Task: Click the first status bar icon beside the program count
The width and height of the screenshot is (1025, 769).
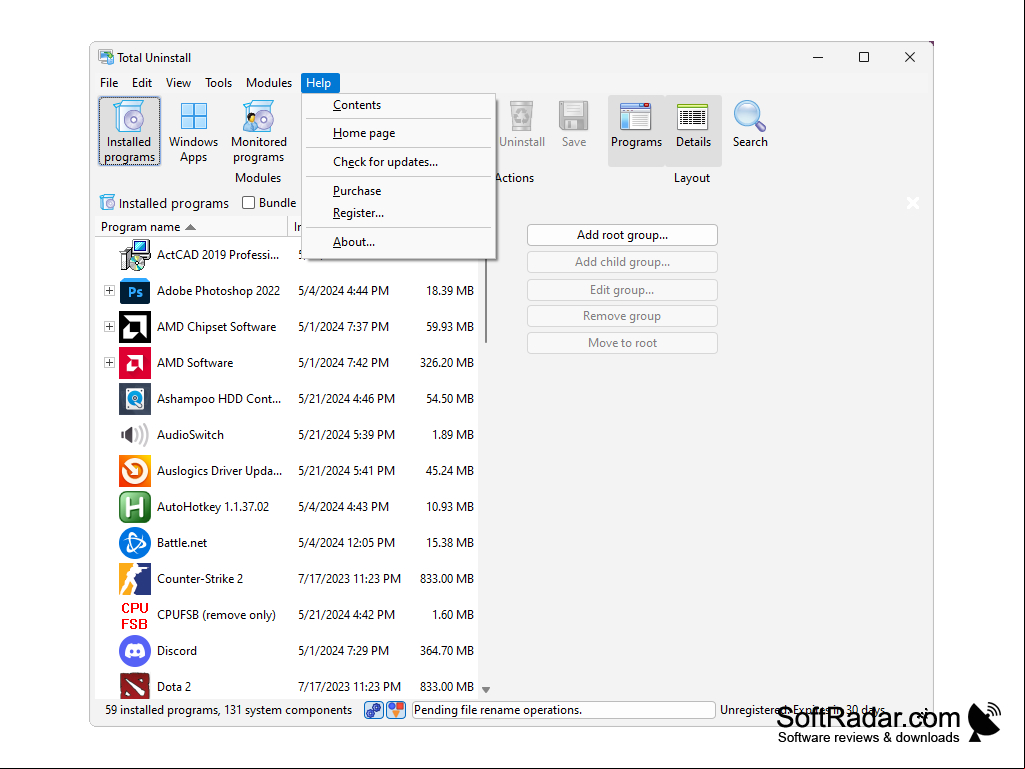Action: (x=373, y=710)
